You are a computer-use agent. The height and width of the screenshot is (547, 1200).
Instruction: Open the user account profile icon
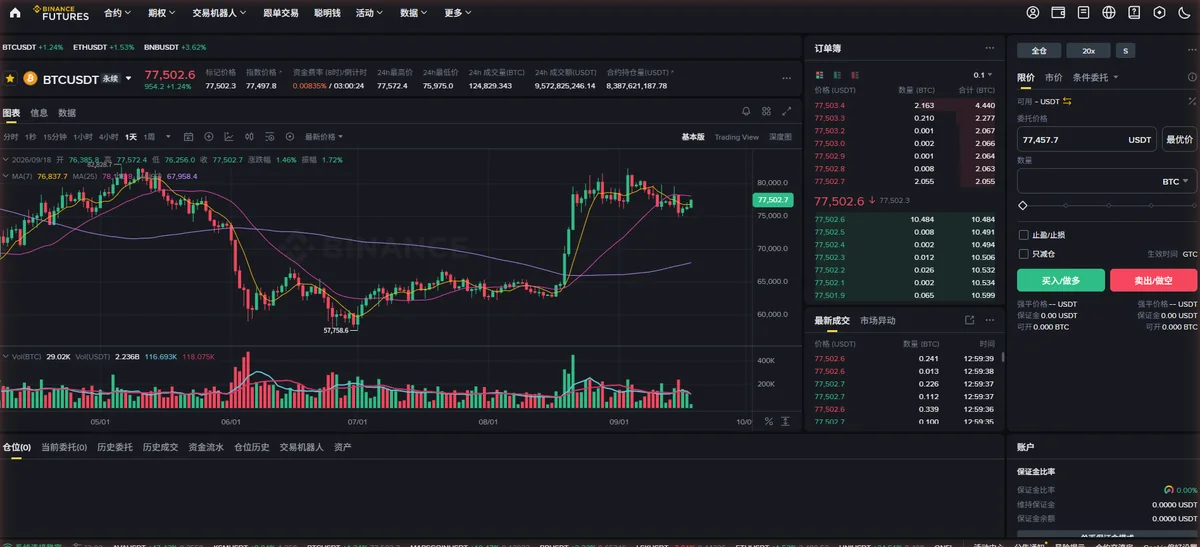click(x=1034, y=13)
